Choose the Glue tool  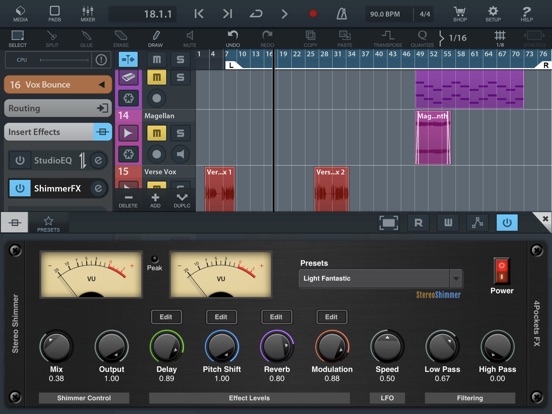[x=86, y=39]
